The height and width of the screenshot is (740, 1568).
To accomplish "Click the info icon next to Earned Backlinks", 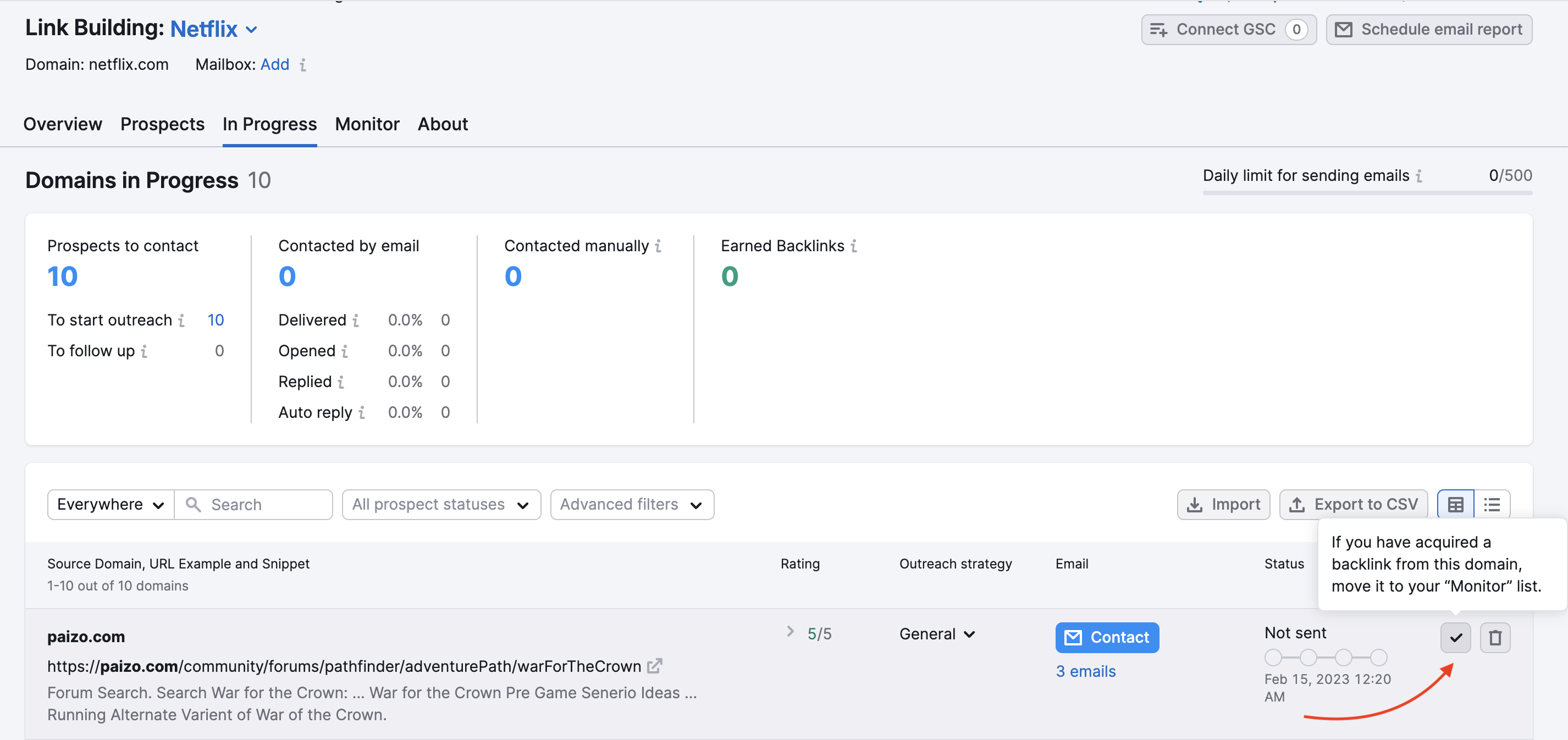I will coord(854,246).
